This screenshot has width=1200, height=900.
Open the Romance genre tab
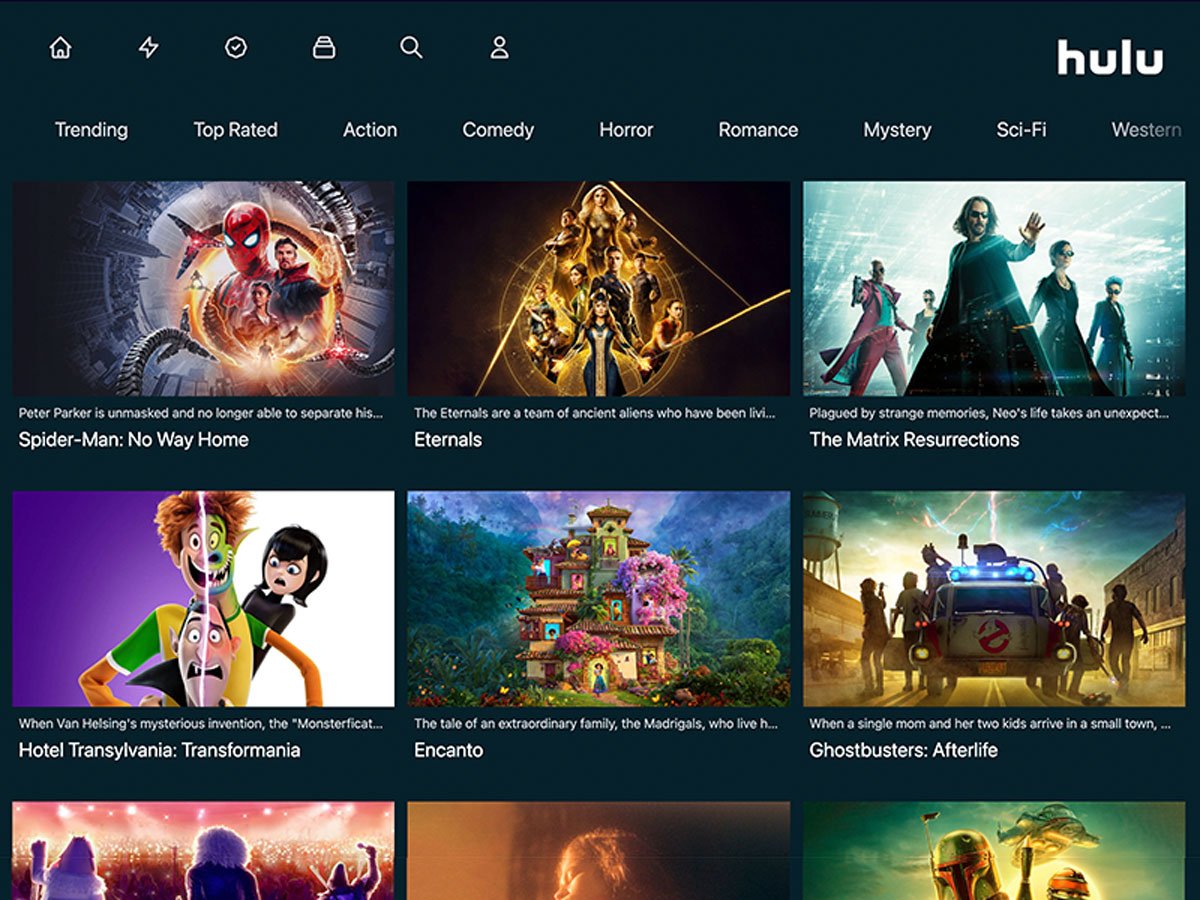click(x=758, y=130)
